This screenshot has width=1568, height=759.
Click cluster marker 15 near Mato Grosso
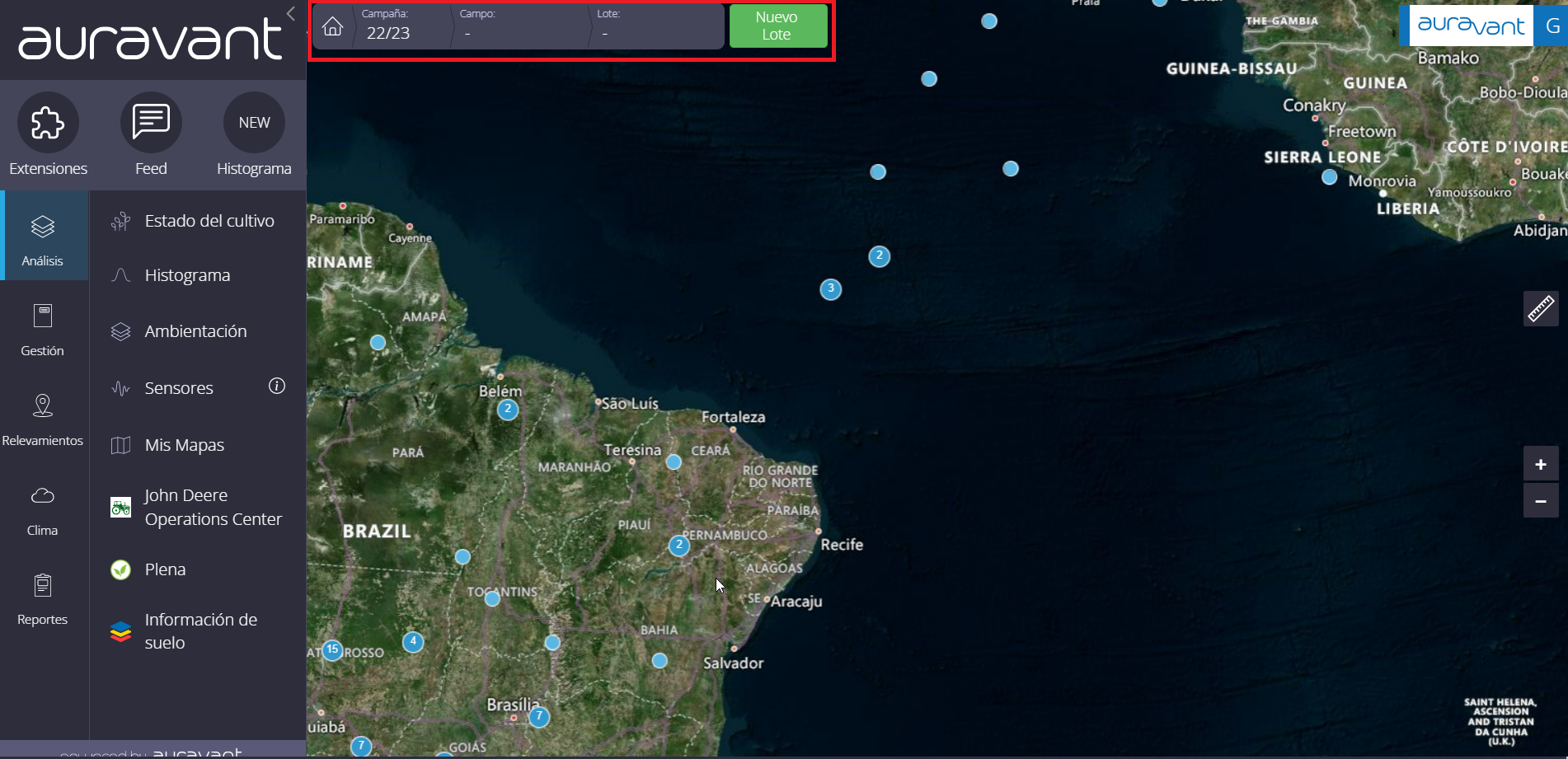click(x=332, y=650)
